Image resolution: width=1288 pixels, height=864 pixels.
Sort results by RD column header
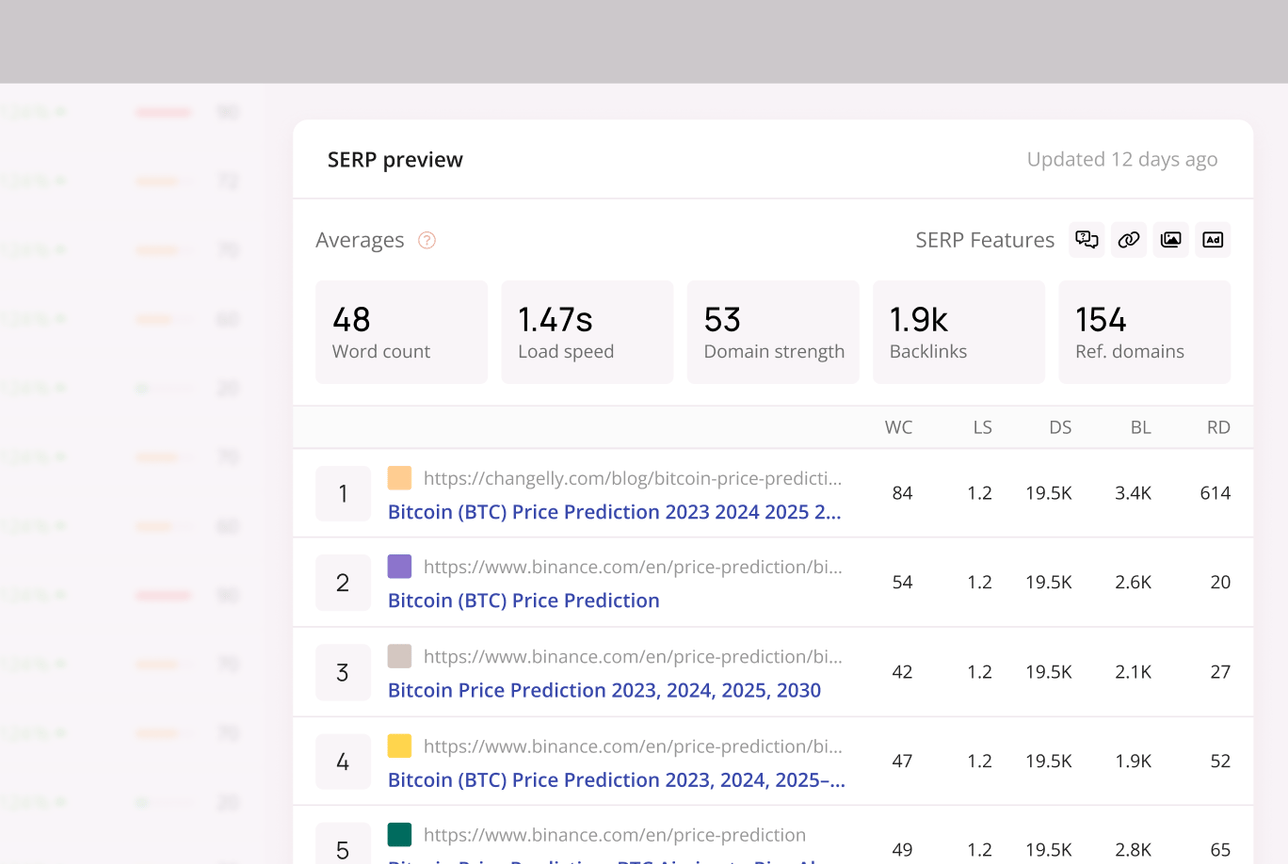tap(1218, 428)
